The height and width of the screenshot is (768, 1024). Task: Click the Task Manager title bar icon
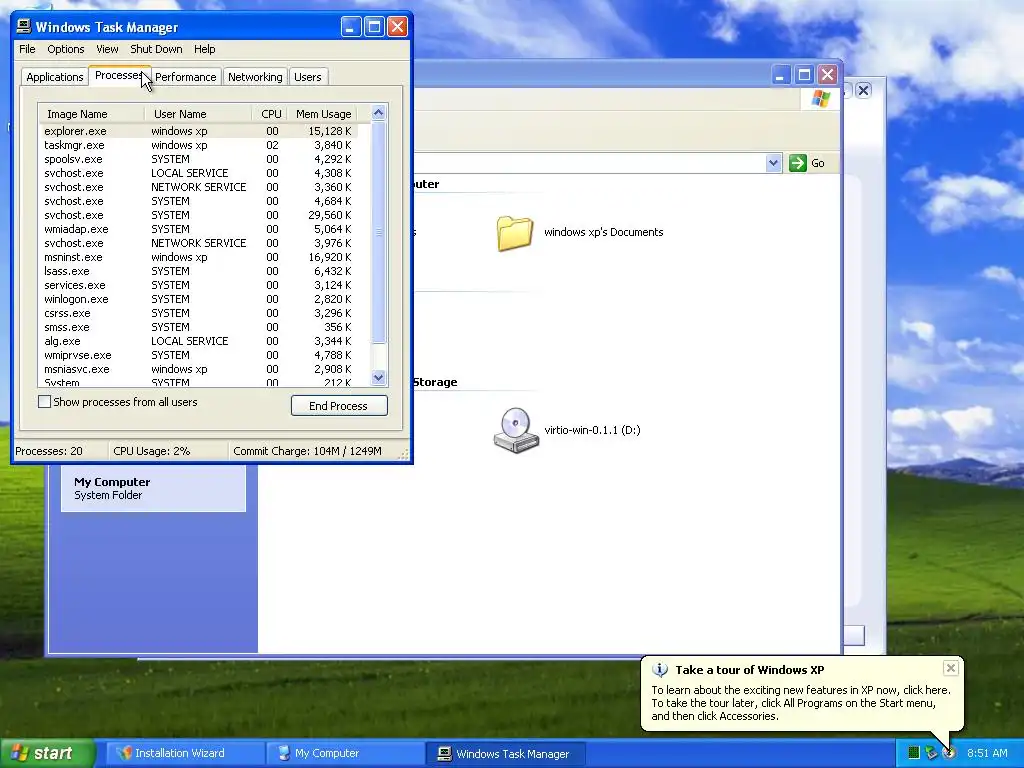(x=24, y=26)
